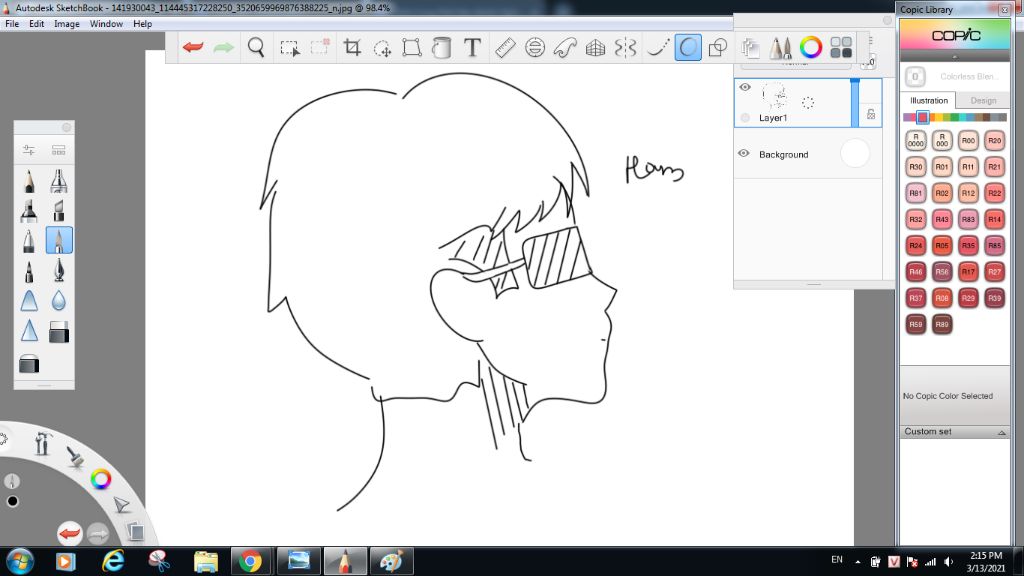
Task: Choose the R89 Copic swatch
Action: coord(942,324)
